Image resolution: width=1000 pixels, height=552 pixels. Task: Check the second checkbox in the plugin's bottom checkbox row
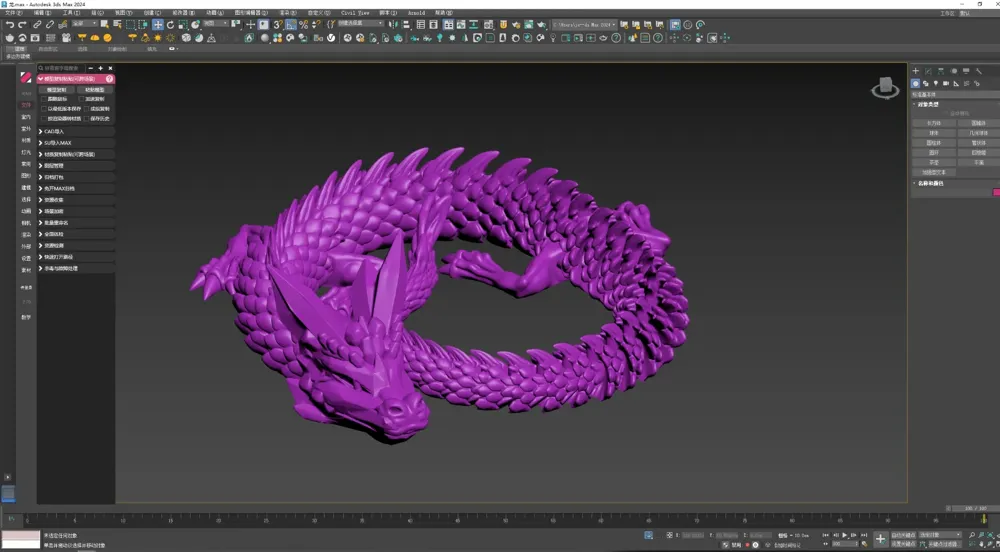(87, 119)
